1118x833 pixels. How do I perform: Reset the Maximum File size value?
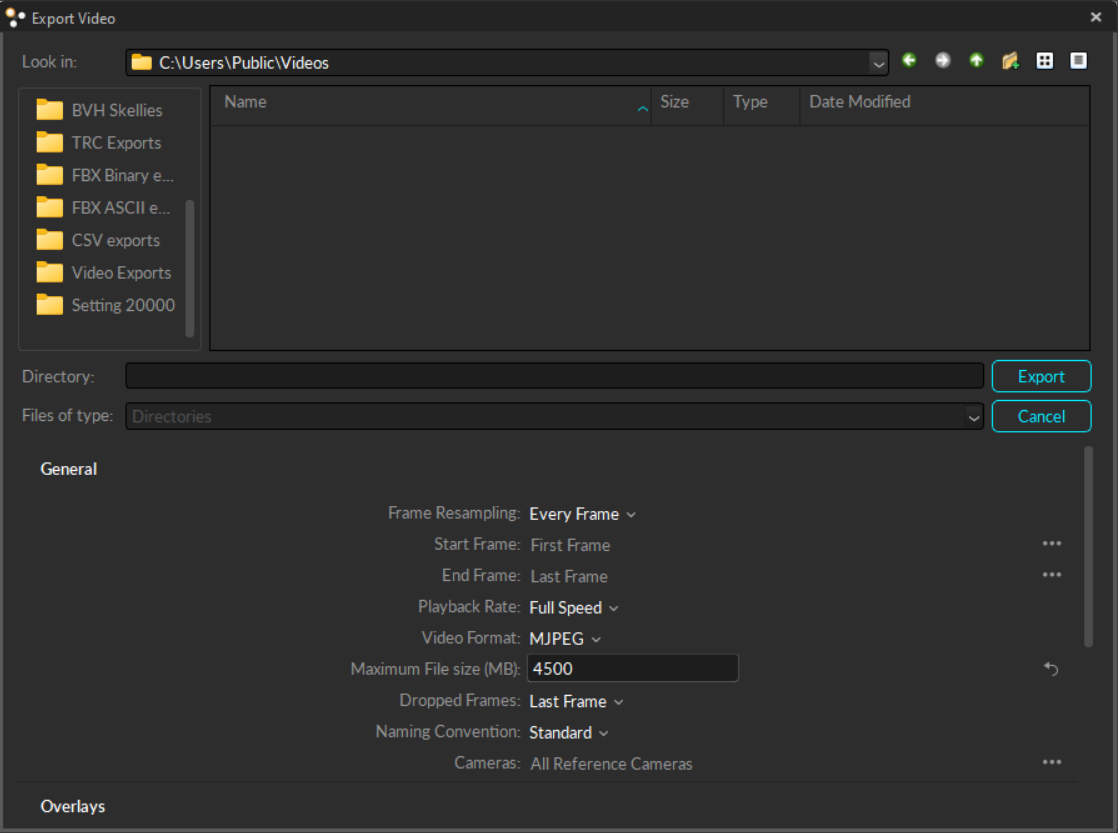1051,669
